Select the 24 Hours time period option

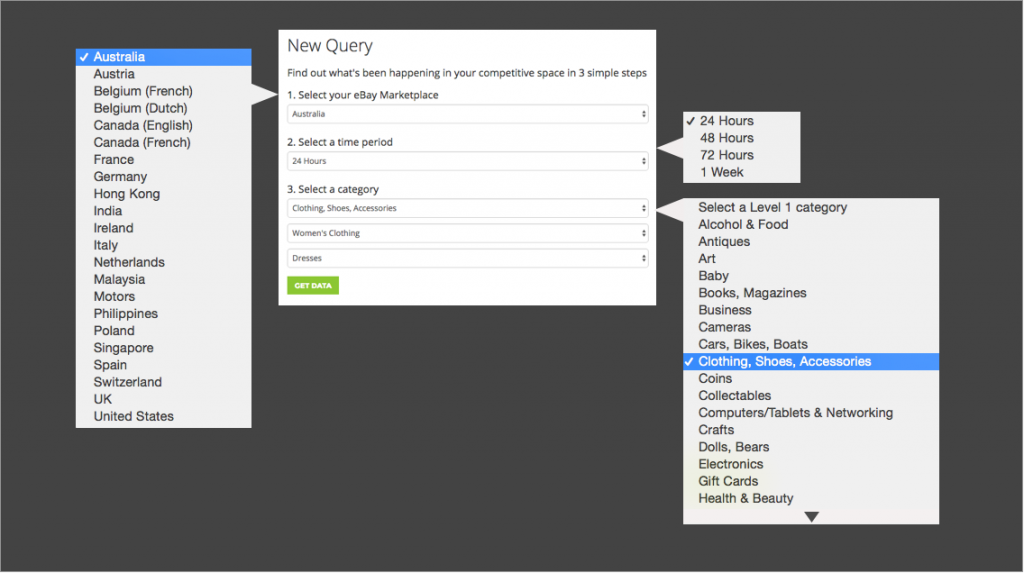click(x=741, y=121)
